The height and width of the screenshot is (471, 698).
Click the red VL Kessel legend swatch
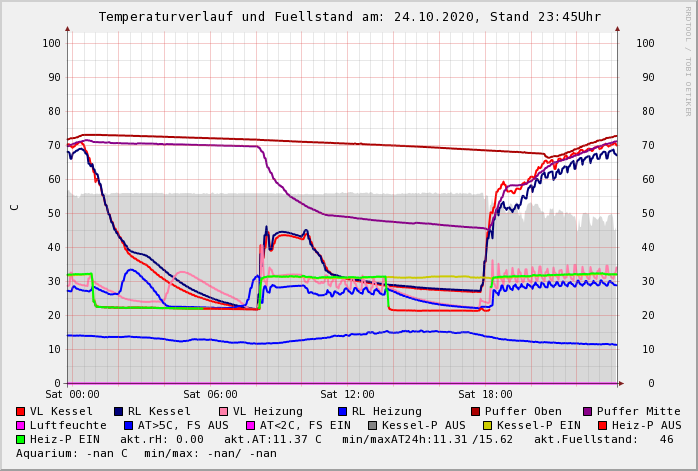(x=21, y=412)
